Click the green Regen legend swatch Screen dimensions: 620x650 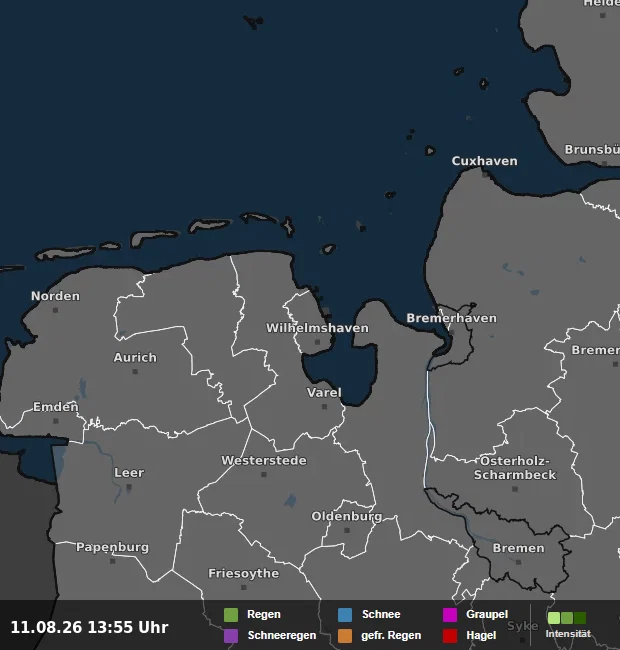click(x=231, y=615)
